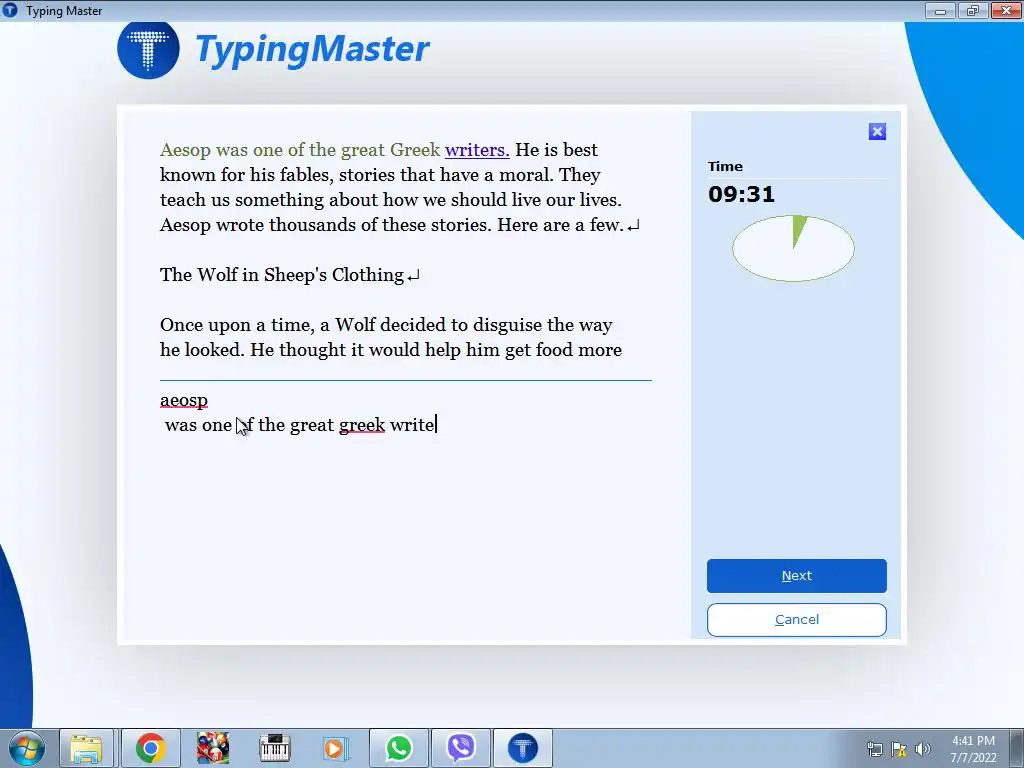The width and height of the screenshot is (1024, 768).
Task: Open the piano keyboard app in taskbar
Action: click(x=274, y=748)
